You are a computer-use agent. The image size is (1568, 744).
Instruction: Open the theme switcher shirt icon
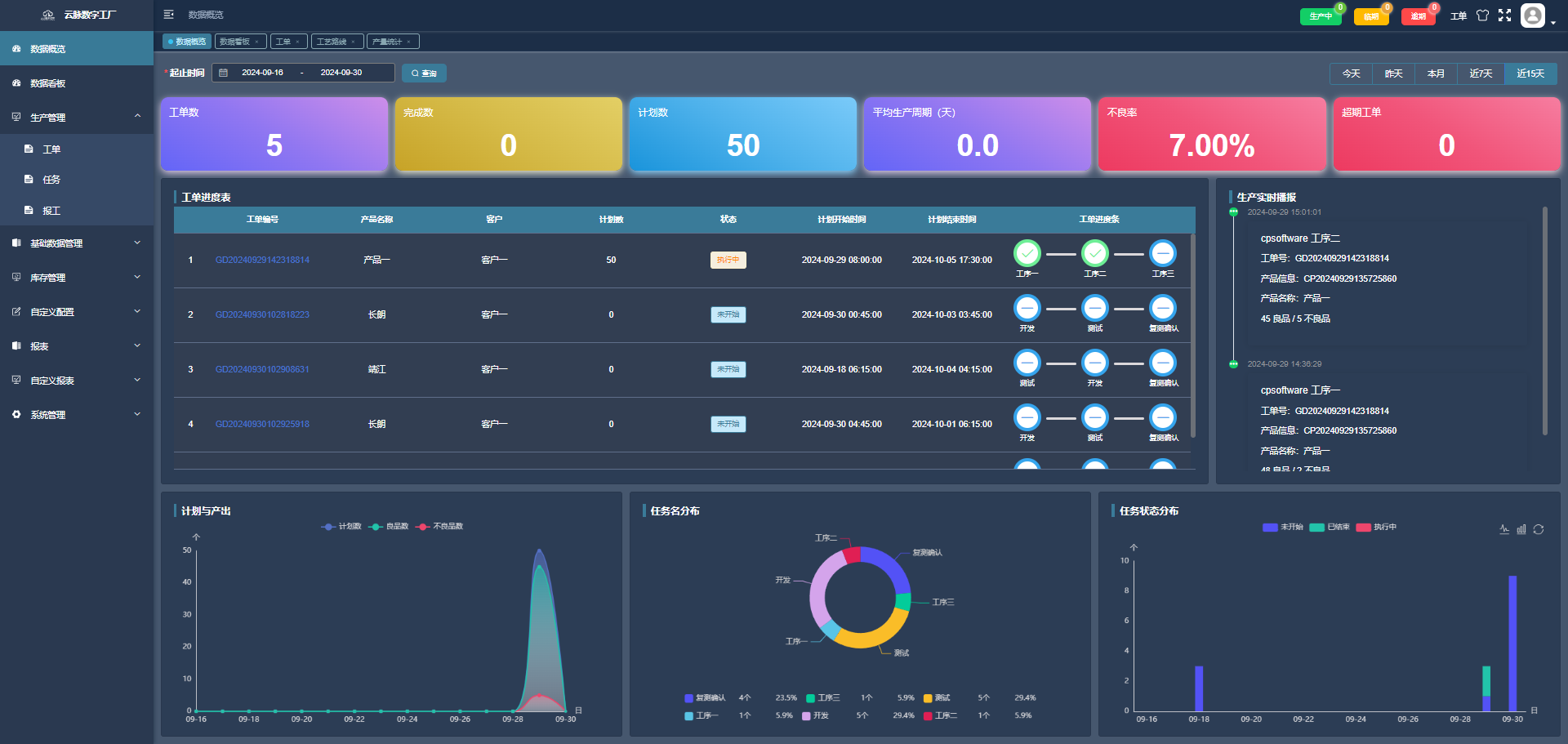tap(1482, 16)
